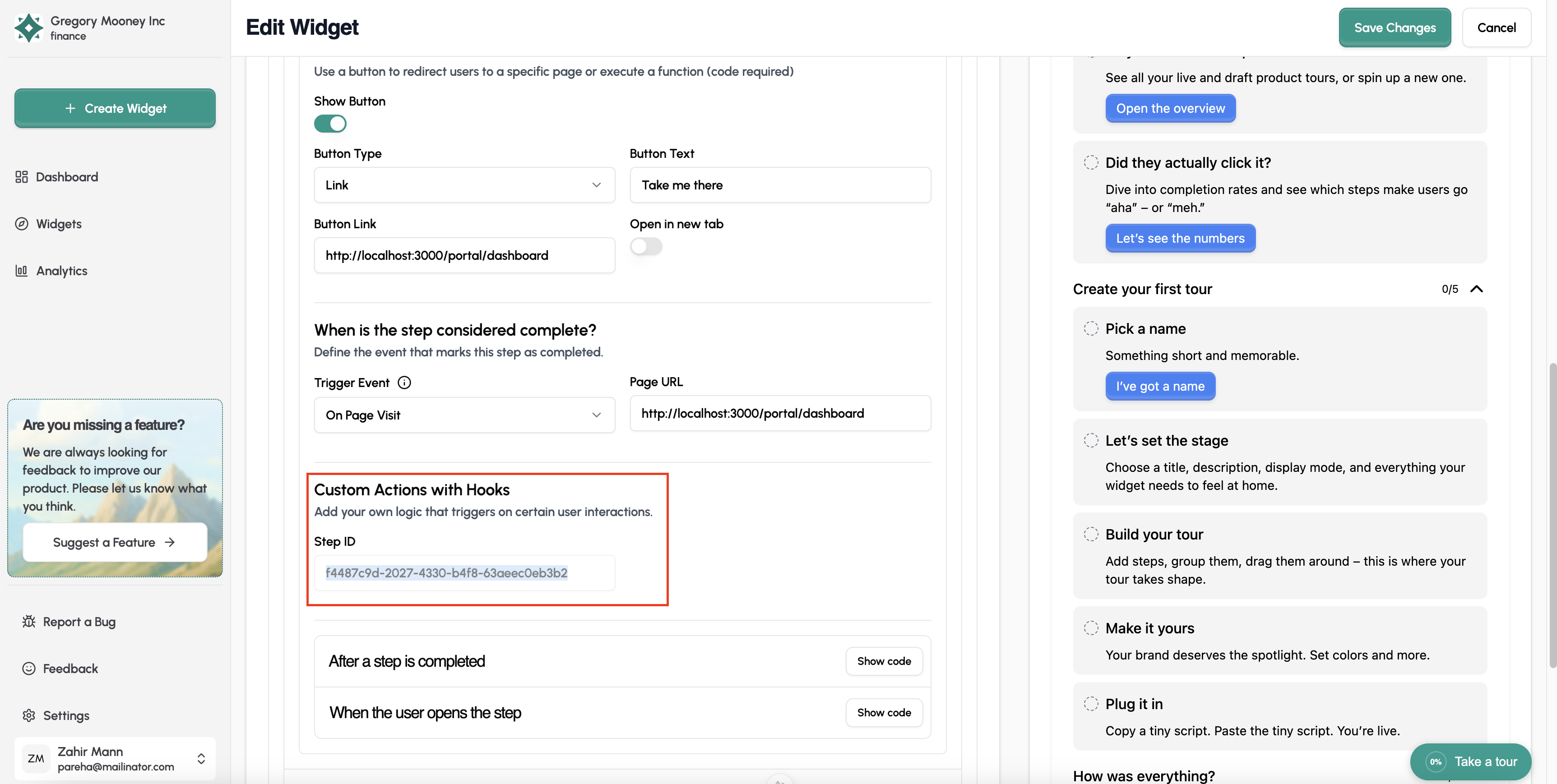Click the Report a Bug icon
This screenshot has height=784, width=1557.
point(28,621)
